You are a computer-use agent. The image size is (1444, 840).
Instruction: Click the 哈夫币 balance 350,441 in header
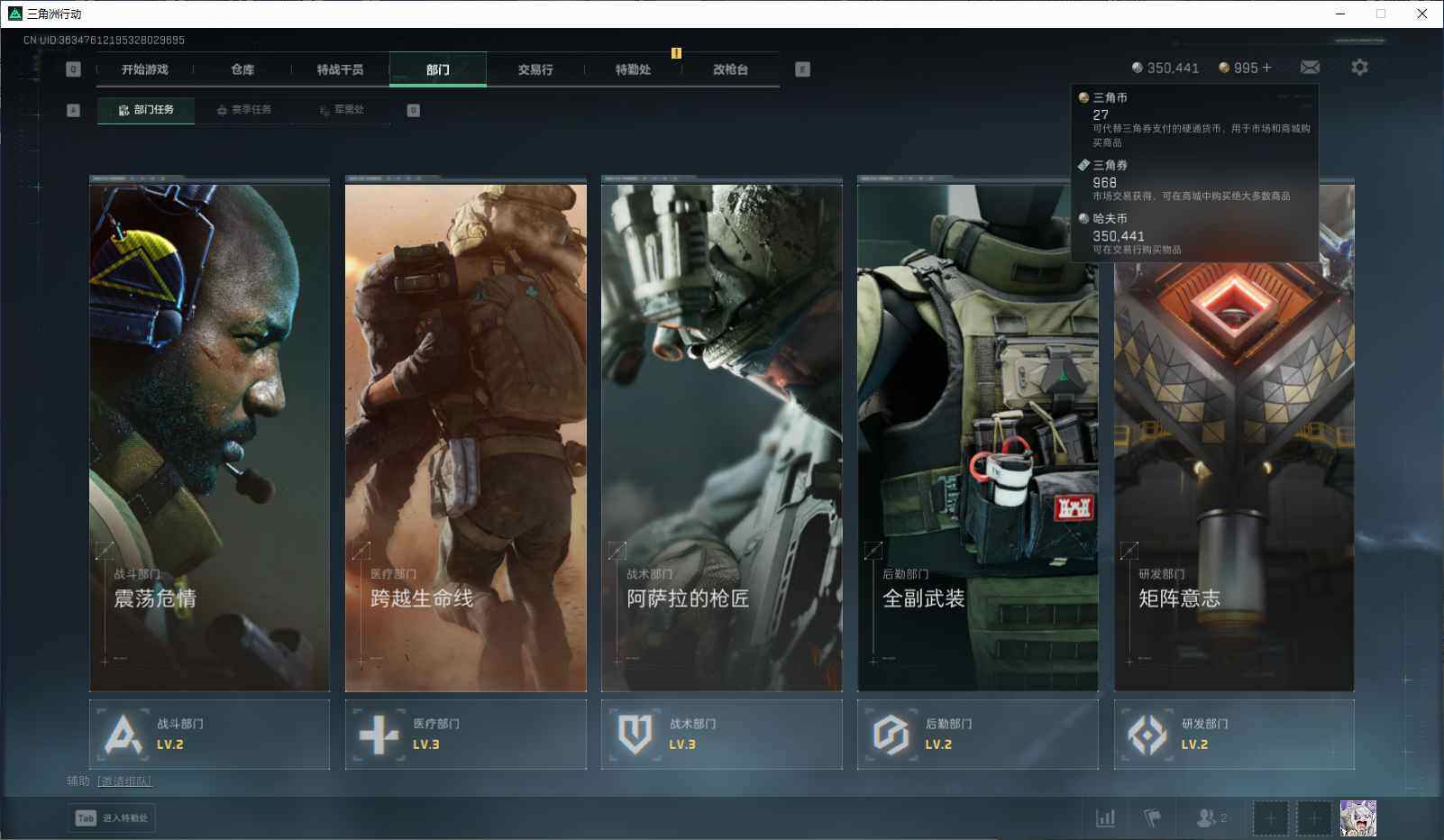1165,68
